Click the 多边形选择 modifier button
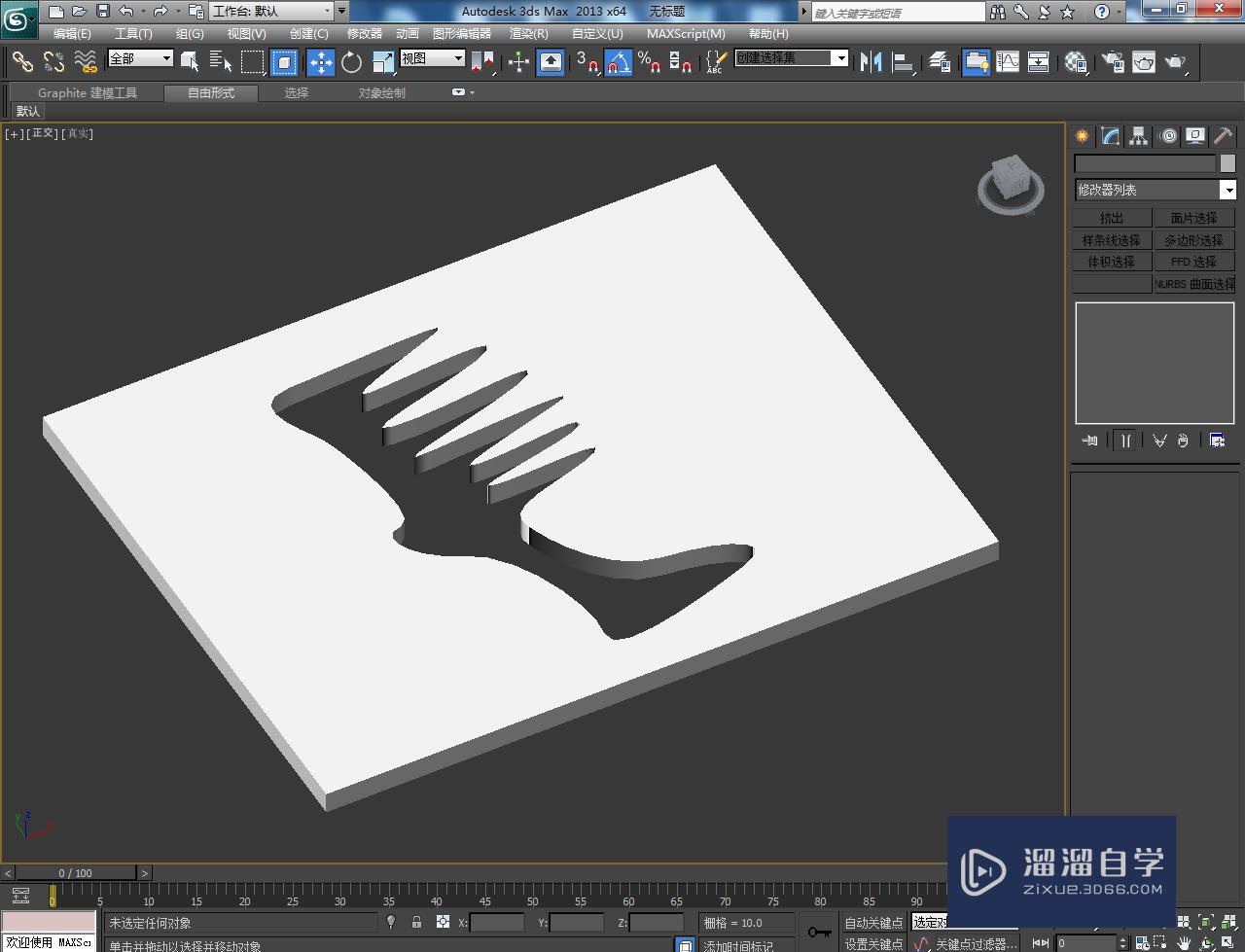 point(1193,240)
